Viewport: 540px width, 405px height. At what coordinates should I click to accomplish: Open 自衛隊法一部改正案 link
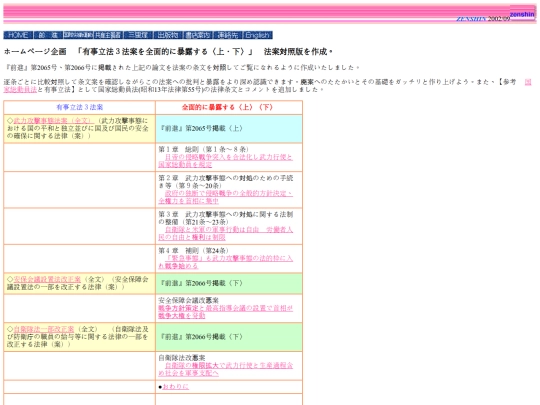44,329
